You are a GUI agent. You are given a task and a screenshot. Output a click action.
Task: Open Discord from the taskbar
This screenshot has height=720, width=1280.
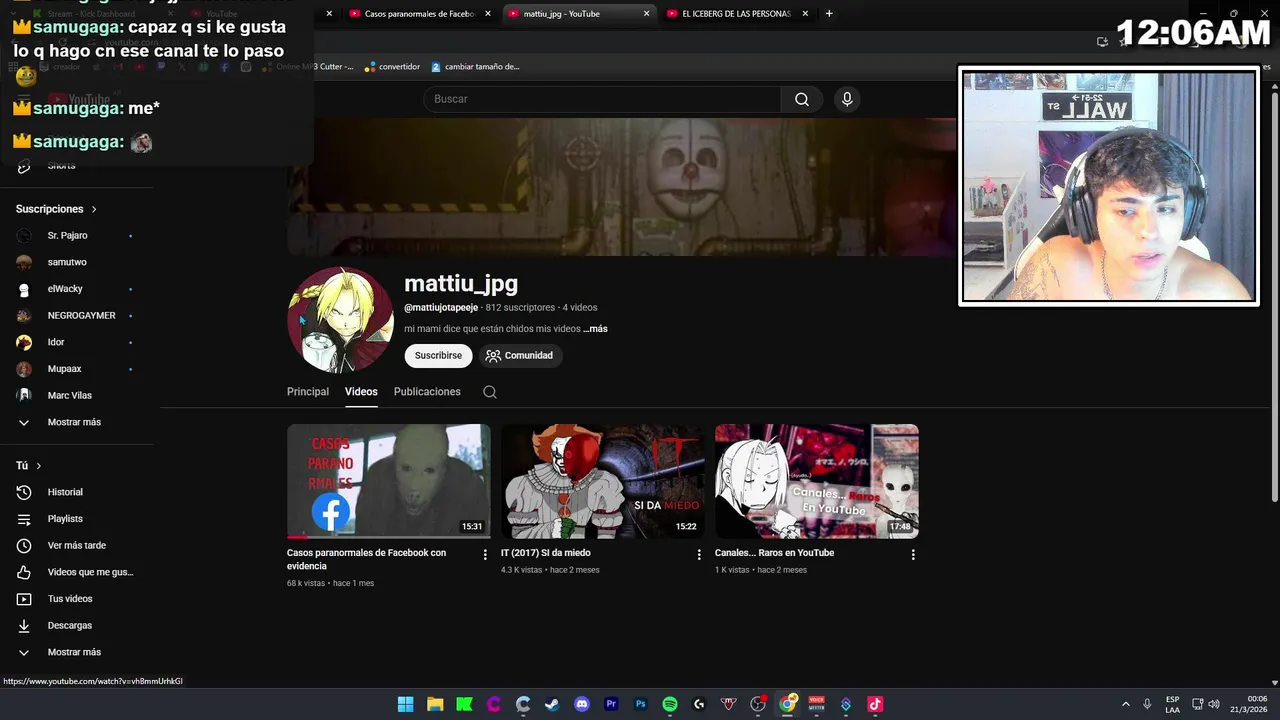pos(582,704)
